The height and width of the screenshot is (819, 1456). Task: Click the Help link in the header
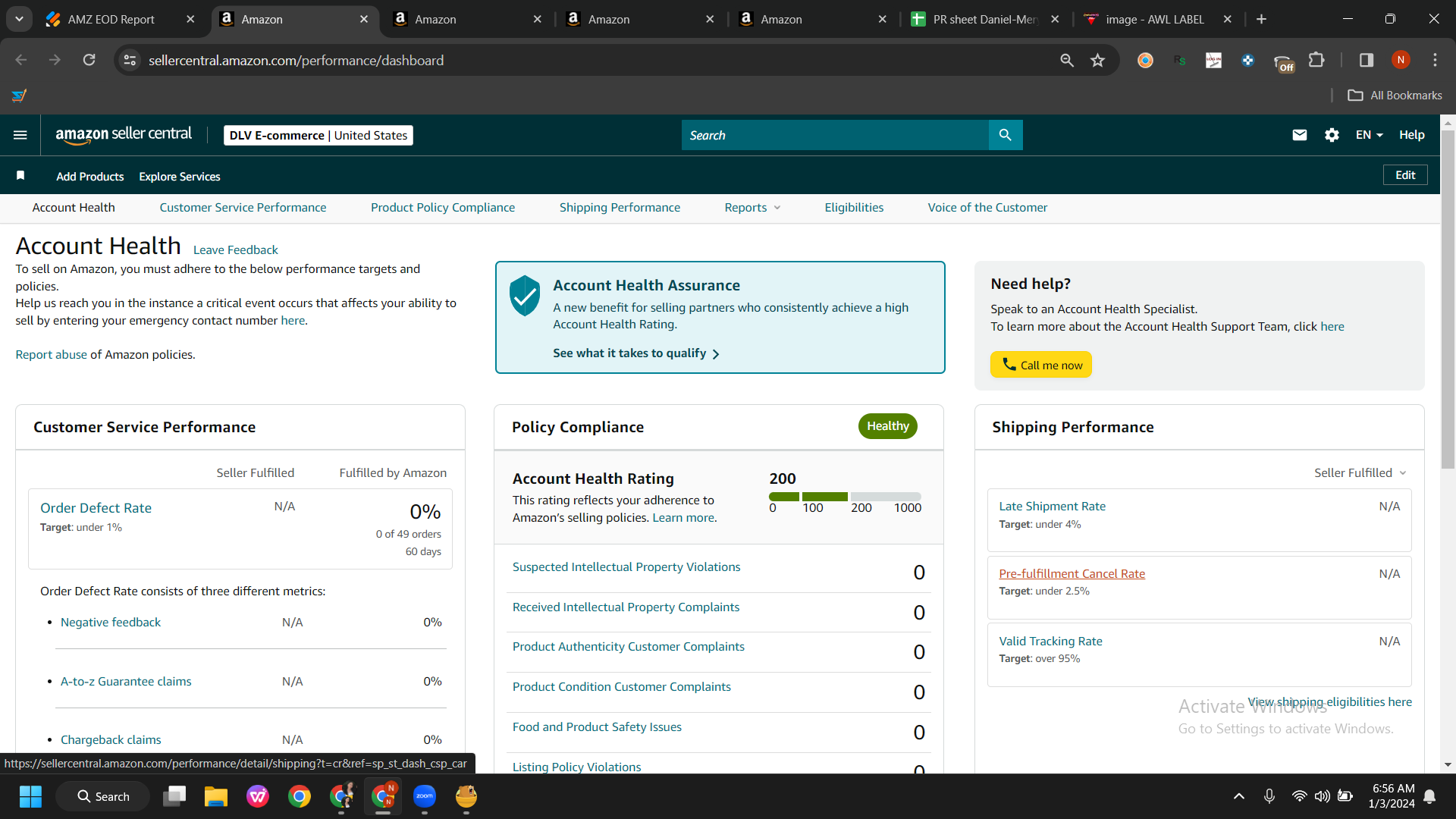[x=1411, y=135]
